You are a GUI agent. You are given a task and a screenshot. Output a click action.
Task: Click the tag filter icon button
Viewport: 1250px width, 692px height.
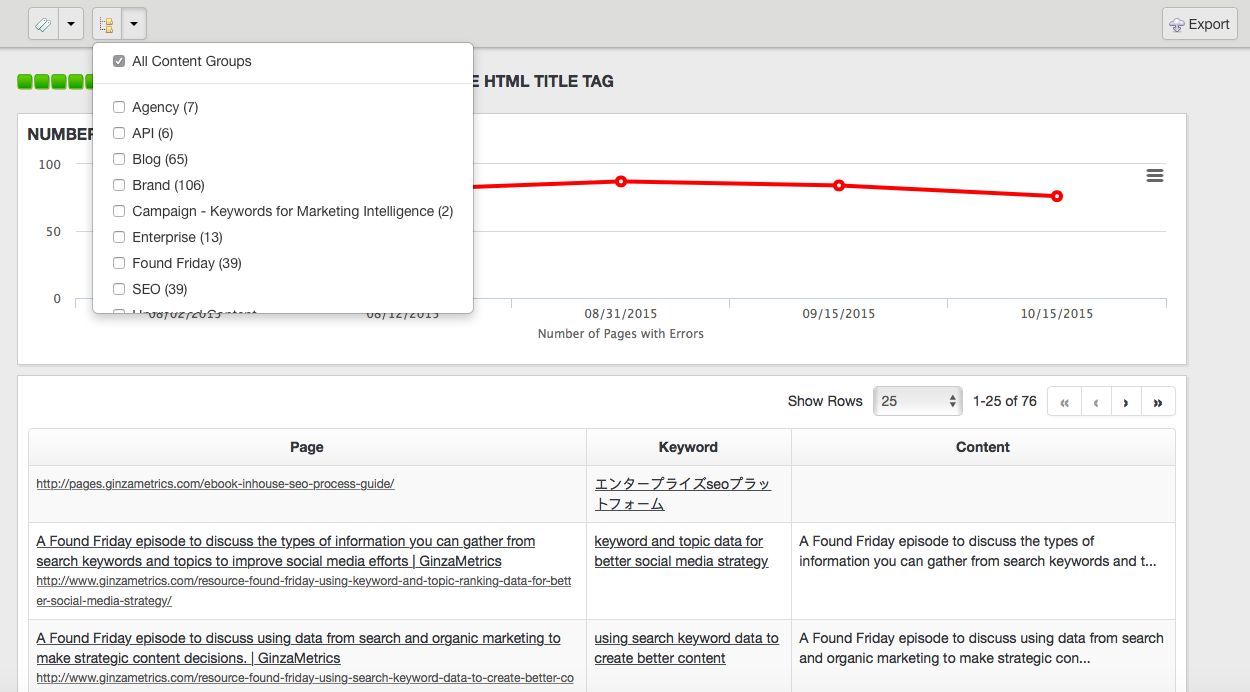[x=44, y=24]
